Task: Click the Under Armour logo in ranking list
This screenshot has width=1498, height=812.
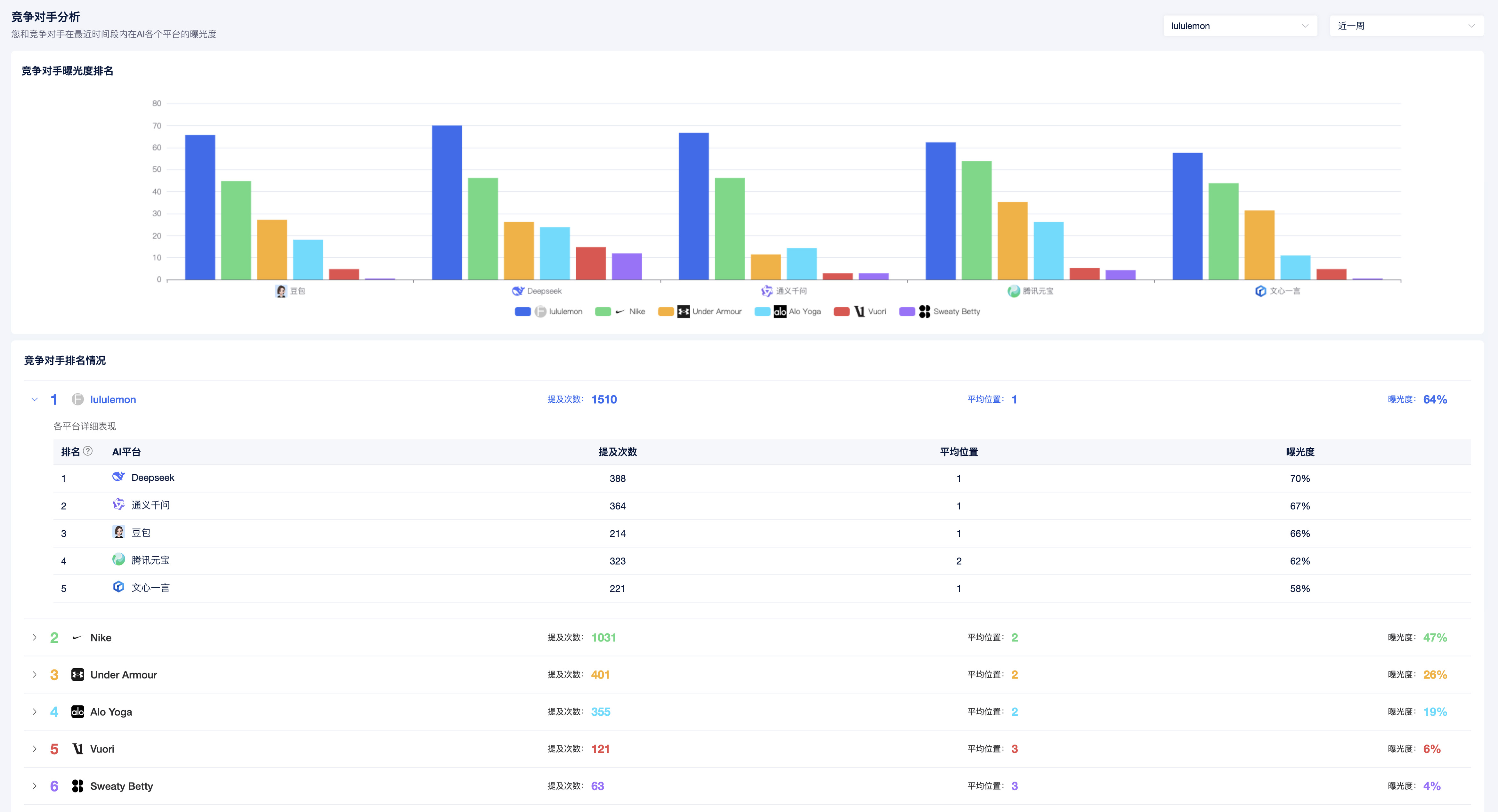Action: tap(77, 675)
